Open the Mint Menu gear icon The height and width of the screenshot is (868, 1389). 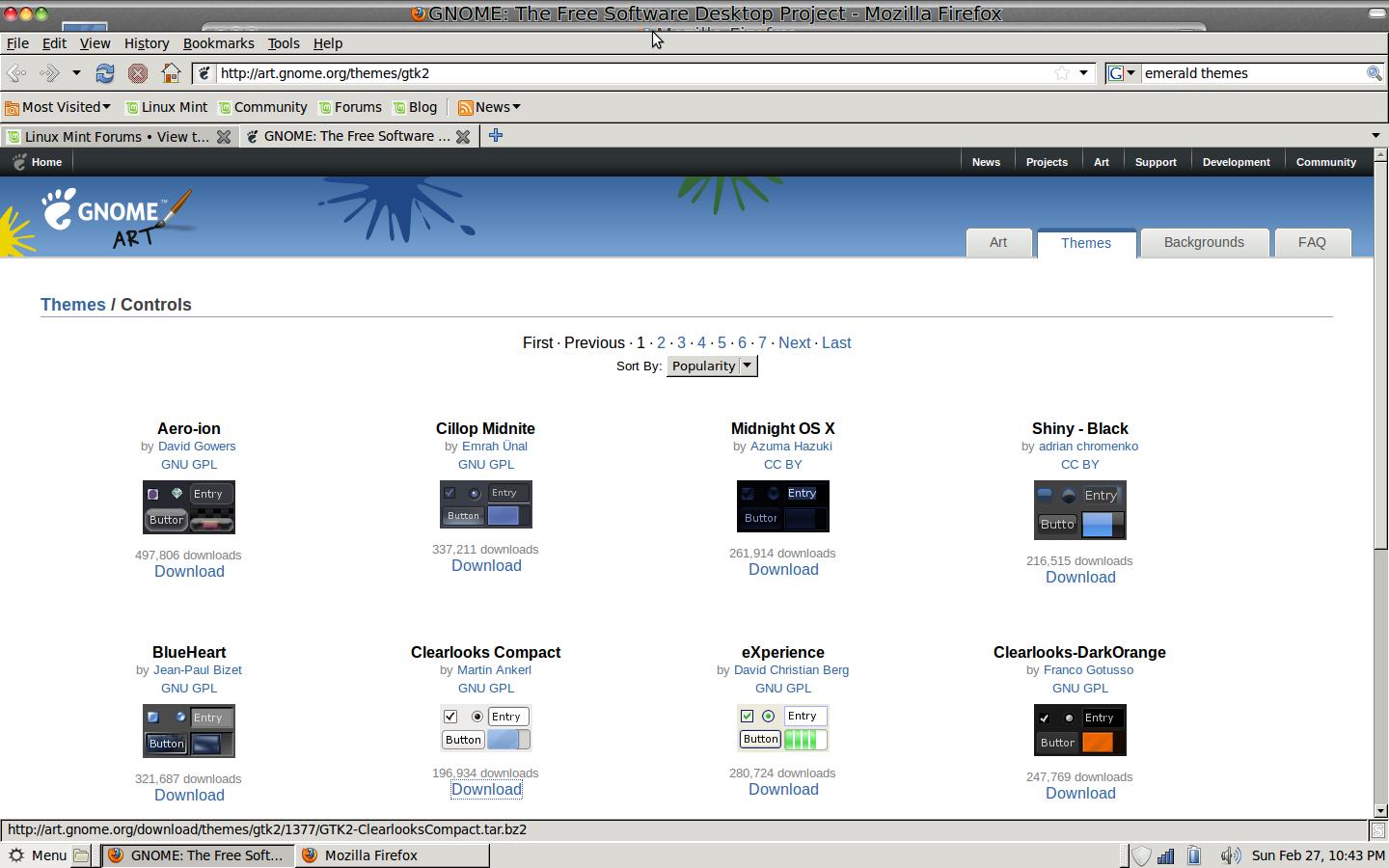(x=16, y=855)
